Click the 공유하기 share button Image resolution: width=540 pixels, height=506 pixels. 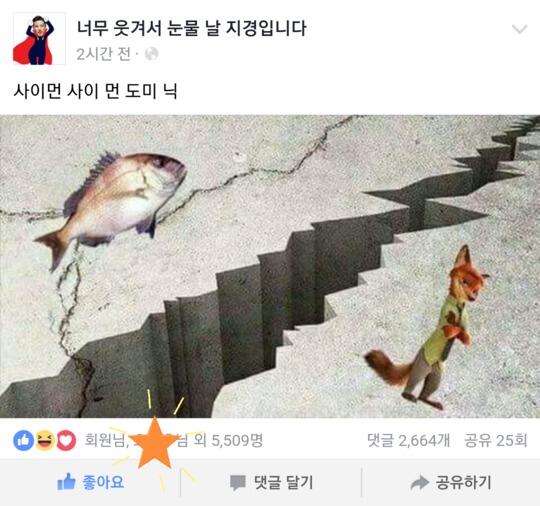point(450,482)
